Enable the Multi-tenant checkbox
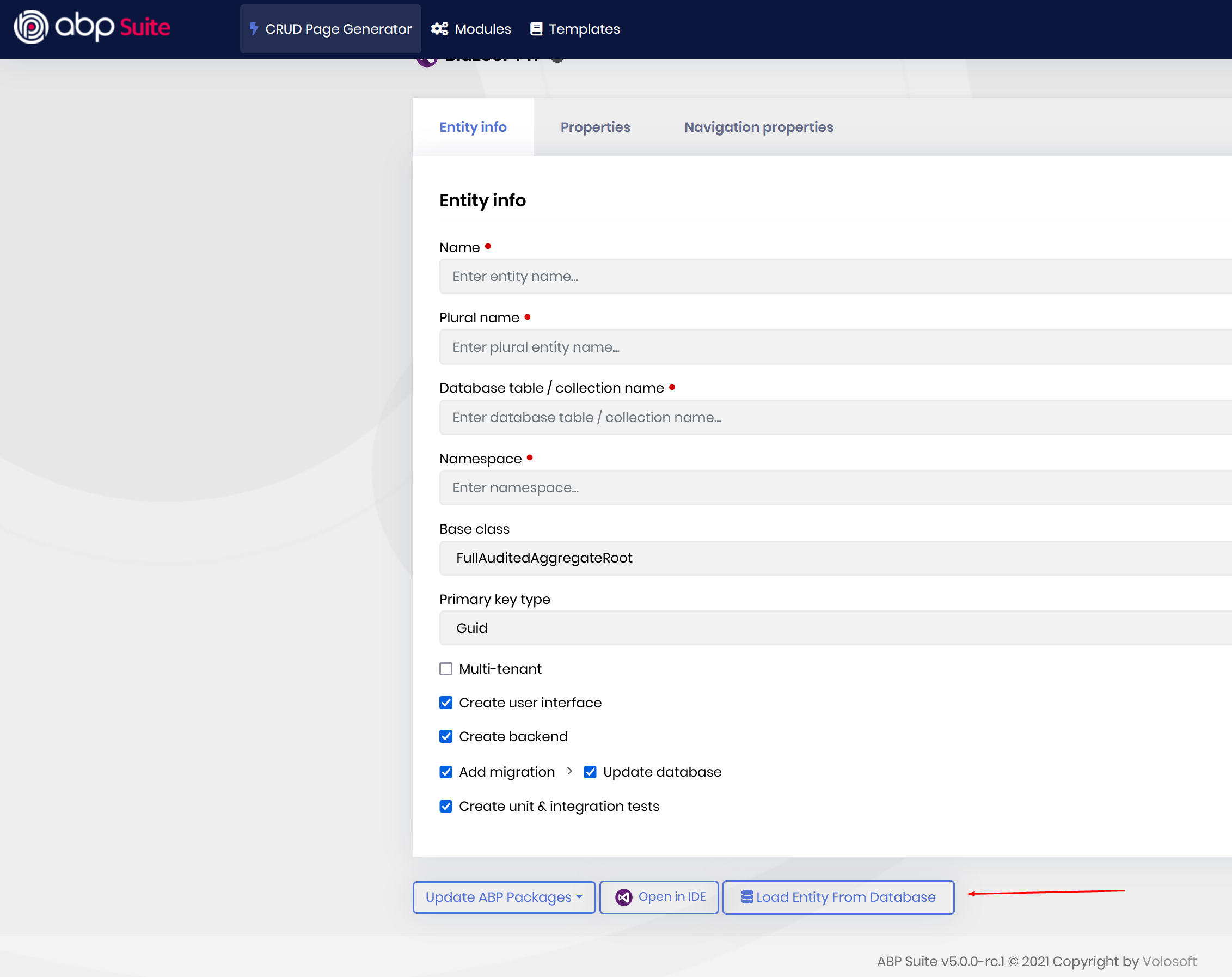This screenshot has width=1232, height=977. [446, 669]
